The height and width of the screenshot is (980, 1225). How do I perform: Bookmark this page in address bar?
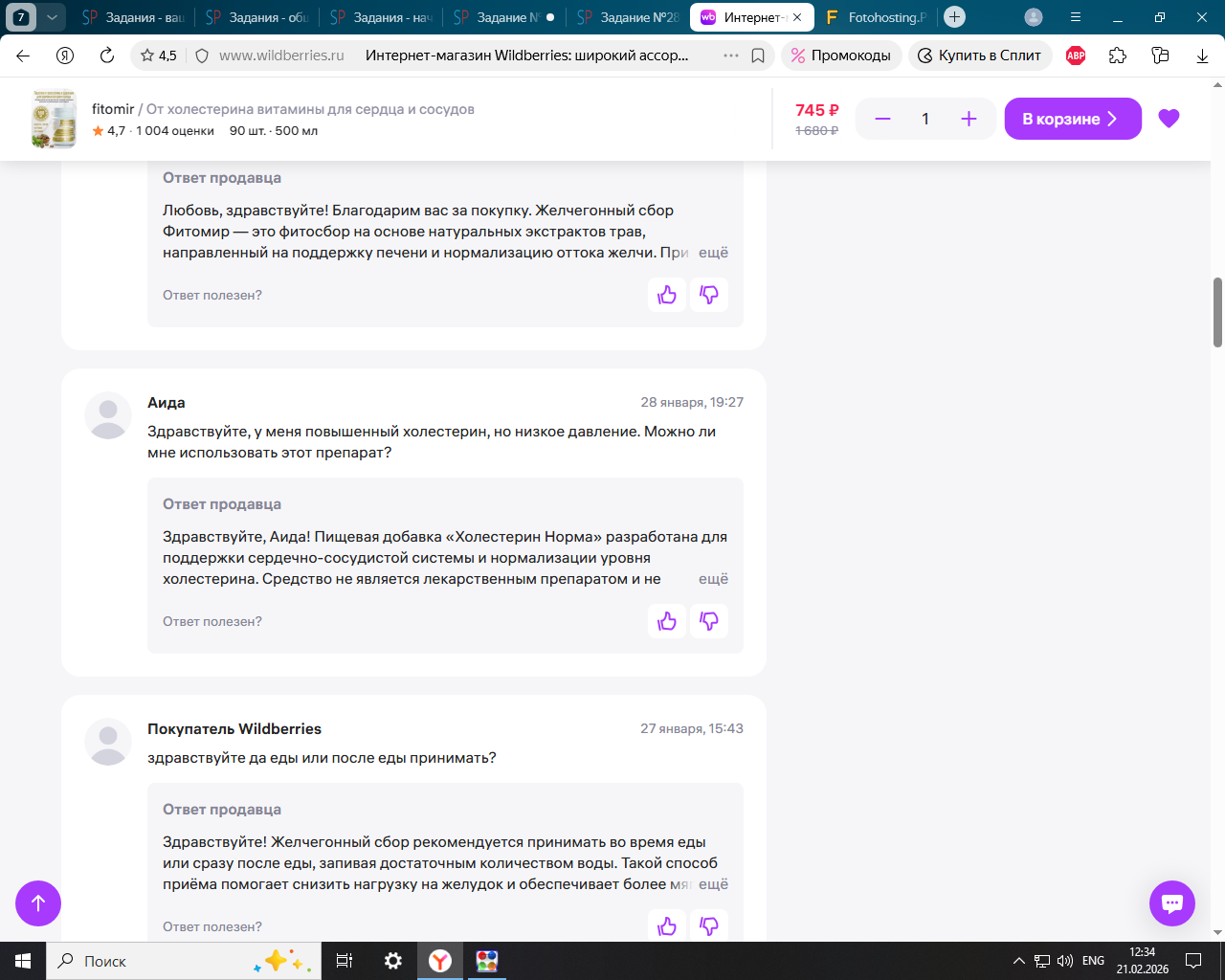tap(758, 56)
